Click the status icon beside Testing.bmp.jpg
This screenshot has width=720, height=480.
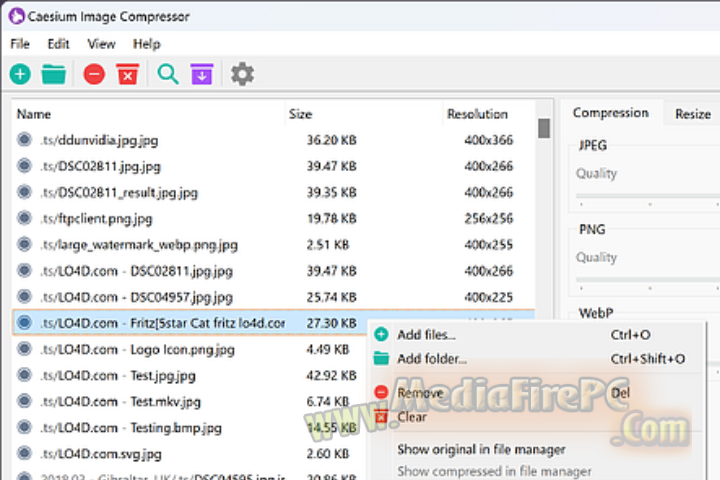click(24, 427)
